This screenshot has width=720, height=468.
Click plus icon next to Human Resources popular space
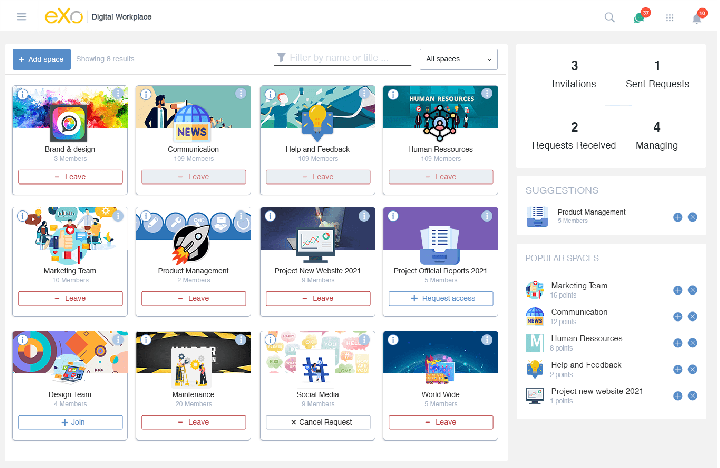click(x=678, y=343)
